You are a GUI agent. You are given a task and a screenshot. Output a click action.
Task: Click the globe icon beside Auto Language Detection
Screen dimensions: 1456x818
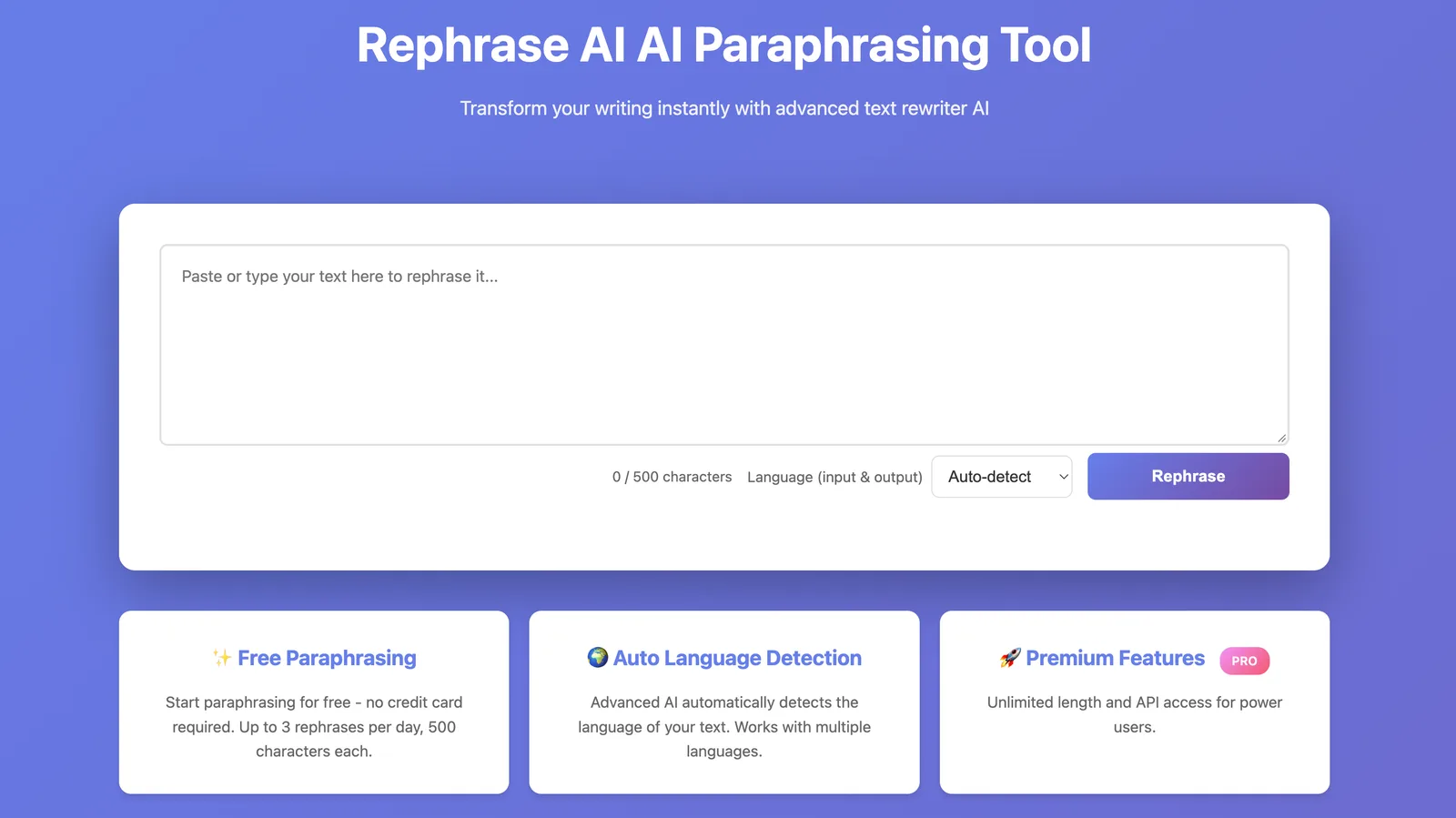click(598, 657)
